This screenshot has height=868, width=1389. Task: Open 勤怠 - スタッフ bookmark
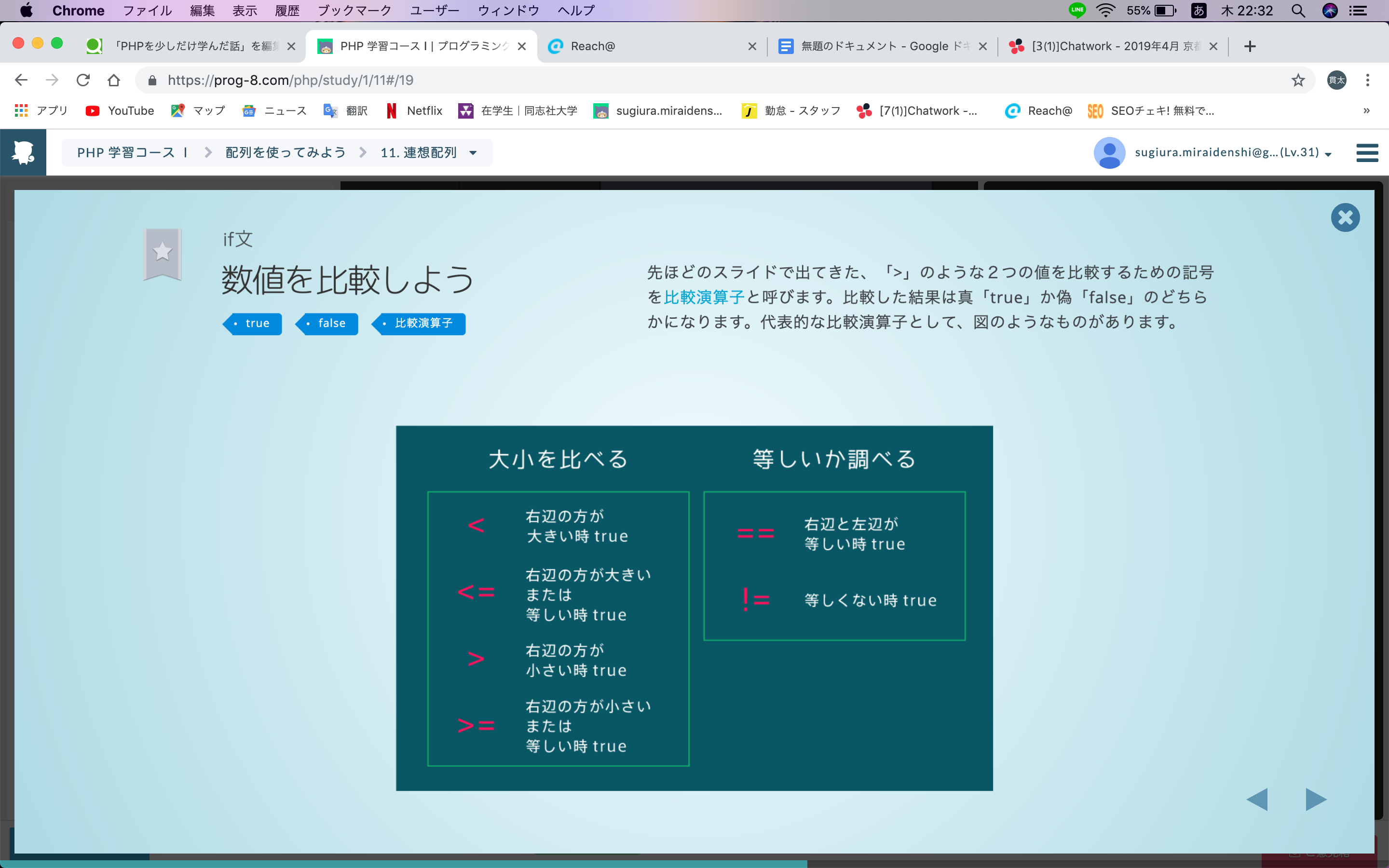coord(791,111)
